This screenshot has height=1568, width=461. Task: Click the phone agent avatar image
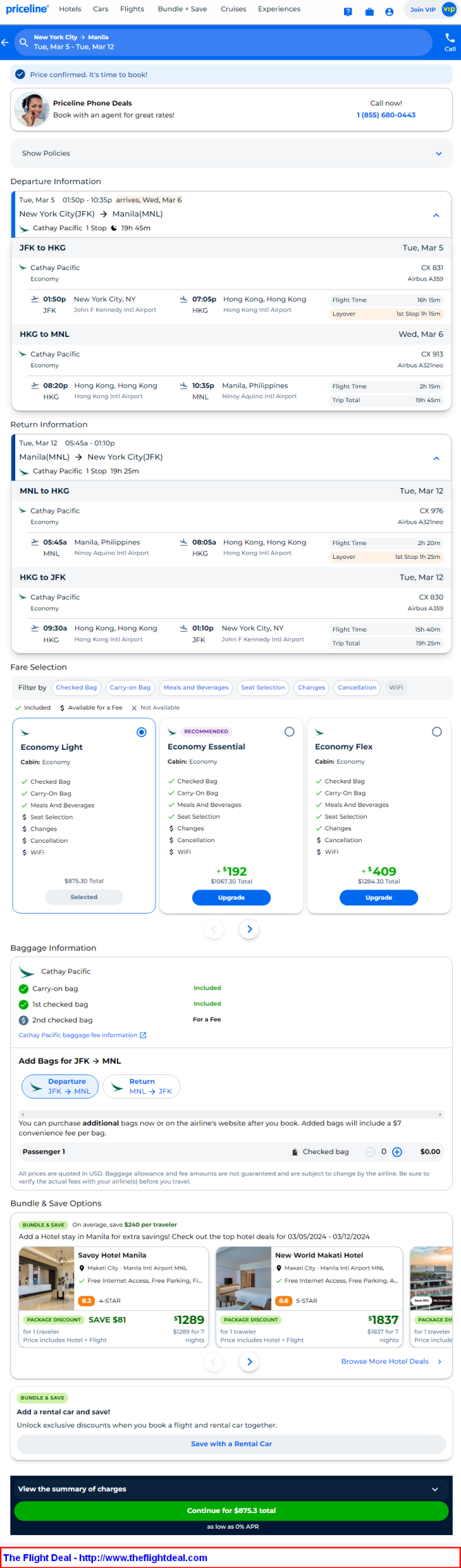pos(32,109)
